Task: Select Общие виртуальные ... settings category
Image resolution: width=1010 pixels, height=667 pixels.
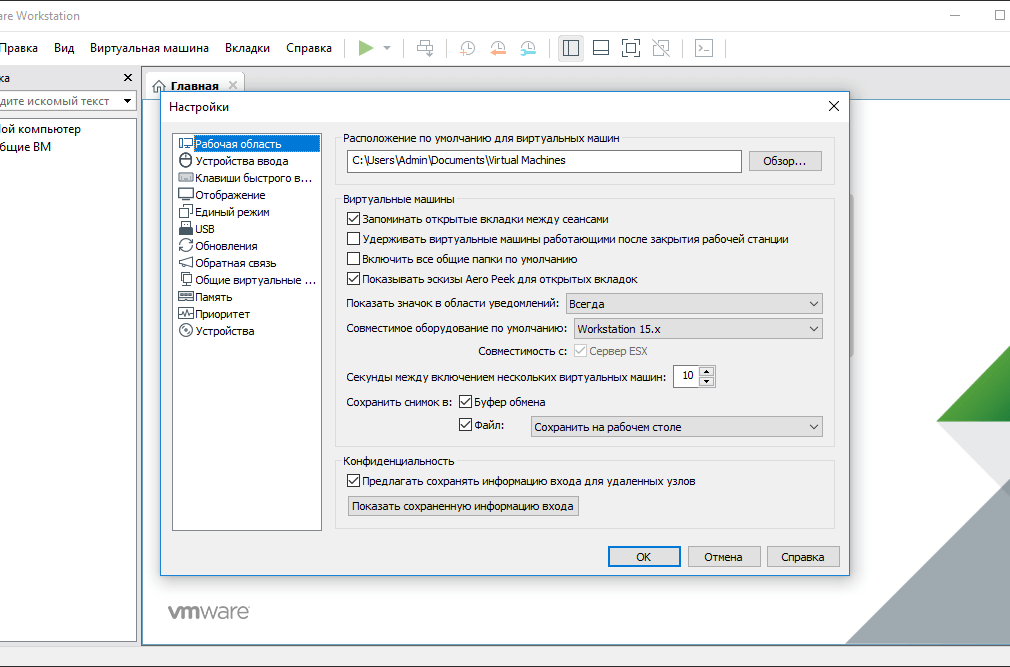Action: 247,280
